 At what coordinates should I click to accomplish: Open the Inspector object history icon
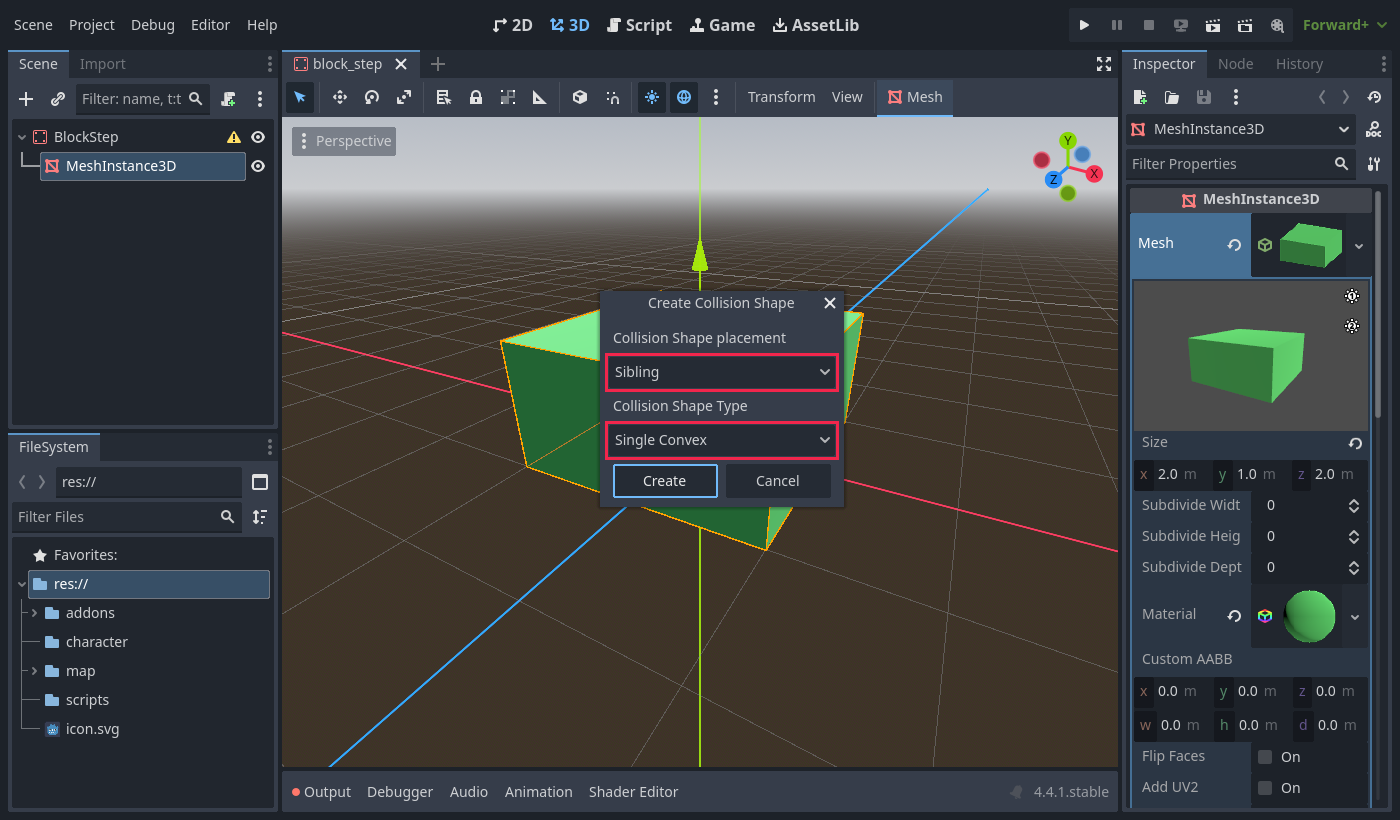click(1374, 97)
